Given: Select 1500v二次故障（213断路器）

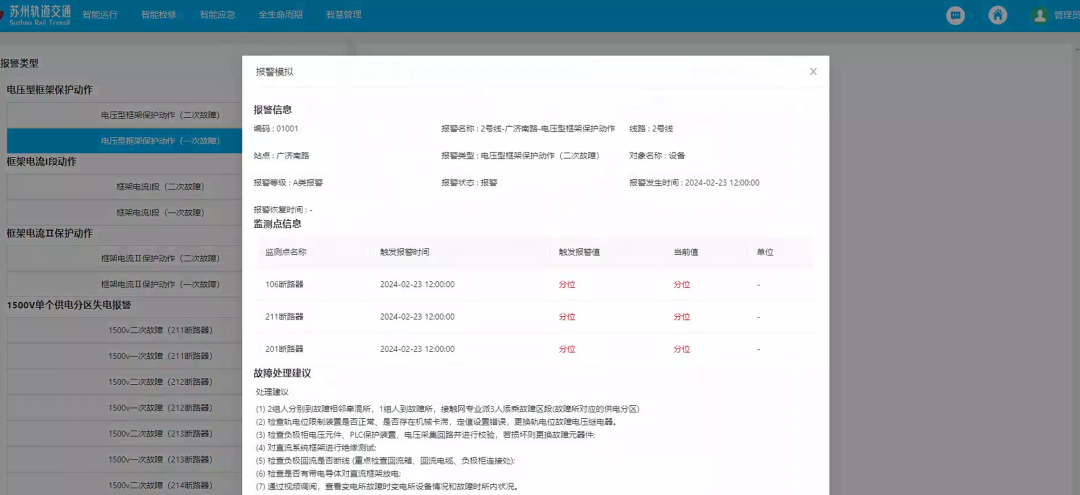Looking at the screenshot, I should pos(124,434).
